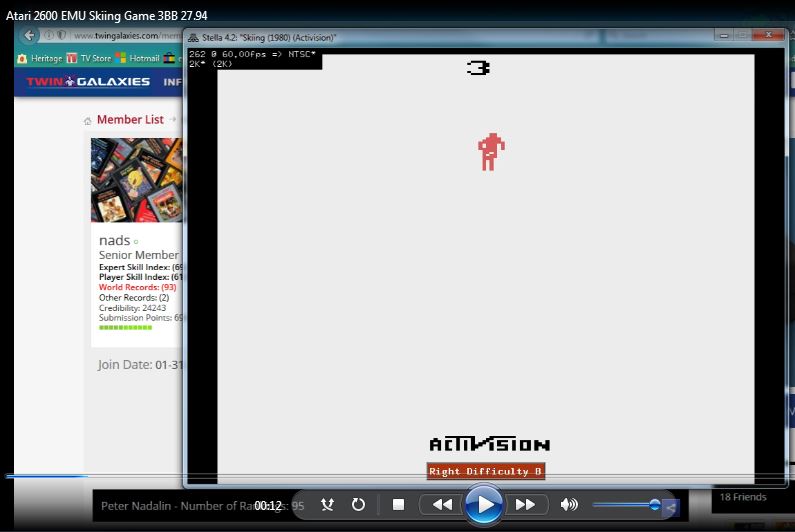Viewport: 795px width, 532px height.
Task: Click the username 'nads'
Action: tap(115, 240)
